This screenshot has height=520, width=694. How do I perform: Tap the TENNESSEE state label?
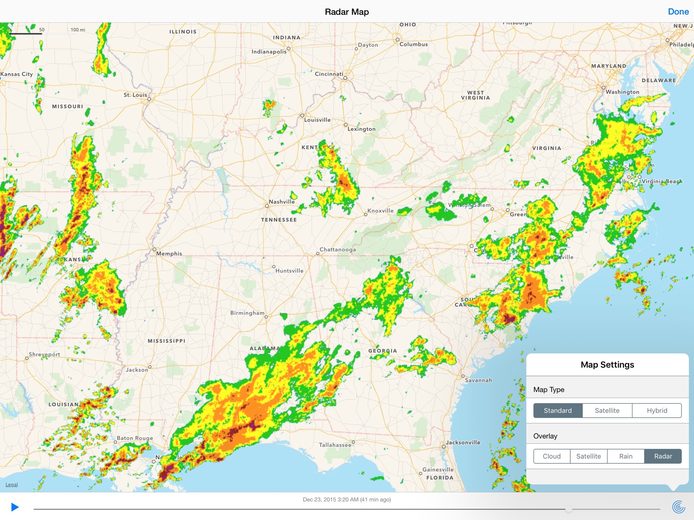point(279,220)
